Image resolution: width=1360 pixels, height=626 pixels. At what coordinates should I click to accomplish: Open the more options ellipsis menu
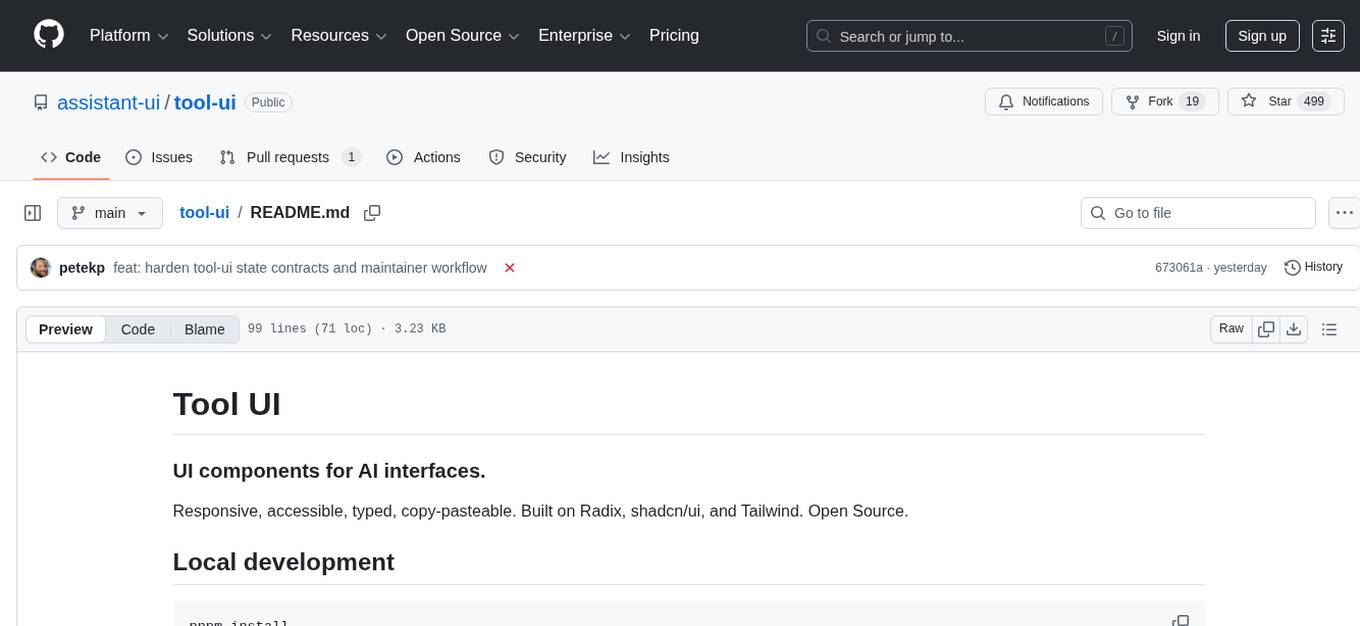pyautogui.click(x=1344, y=212)
